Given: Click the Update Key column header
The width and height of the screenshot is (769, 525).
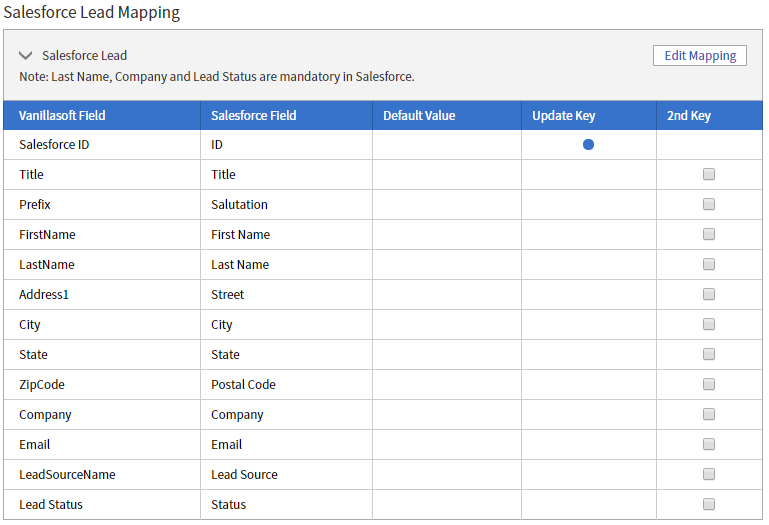Looking at the screenshot, I should click(589, 116).
